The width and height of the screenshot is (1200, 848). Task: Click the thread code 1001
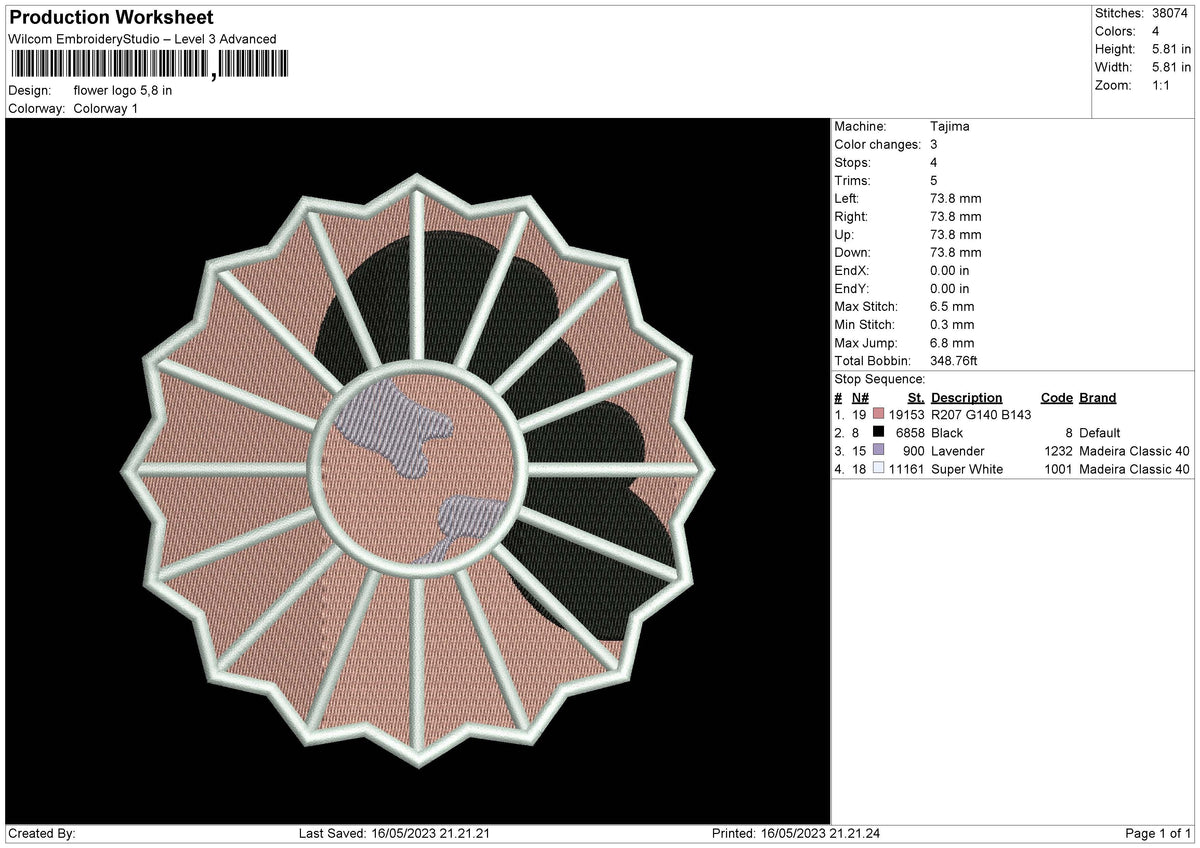point(1058,468)
